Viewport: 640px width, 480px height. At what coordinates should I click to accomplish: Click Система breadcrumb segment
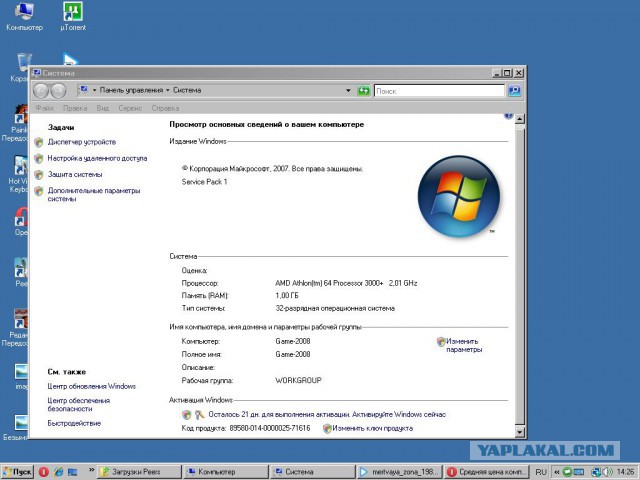187,90
